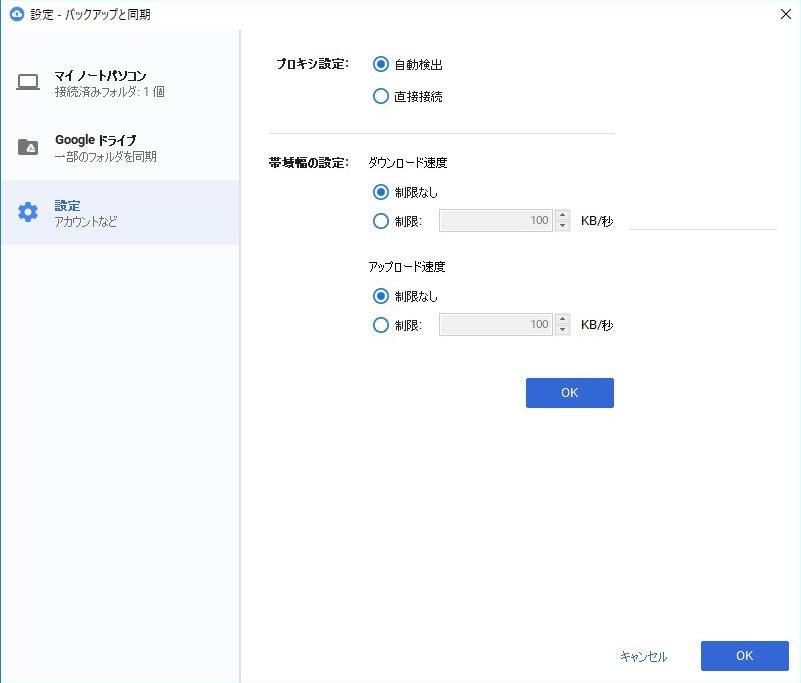This screenshot has height=683, width=801.
Task: Choose 制限なし for download speed
Action: [381, 192]
